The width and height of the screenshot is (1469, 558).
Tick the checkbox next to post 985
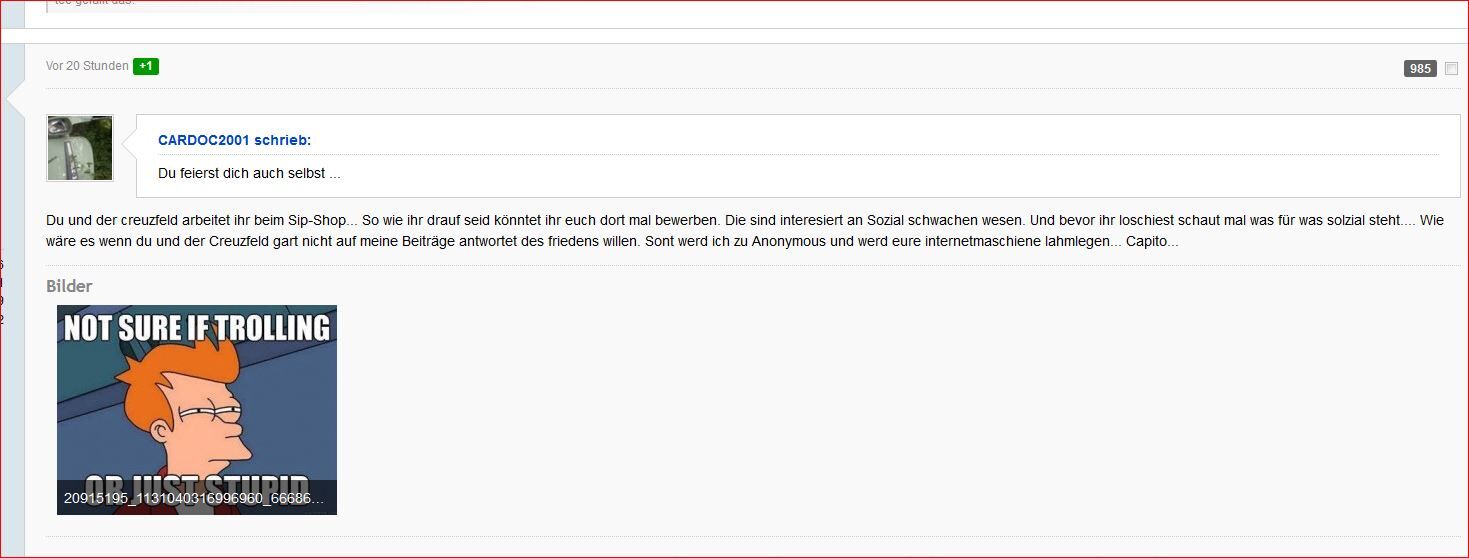click(x=1451, y=69)
